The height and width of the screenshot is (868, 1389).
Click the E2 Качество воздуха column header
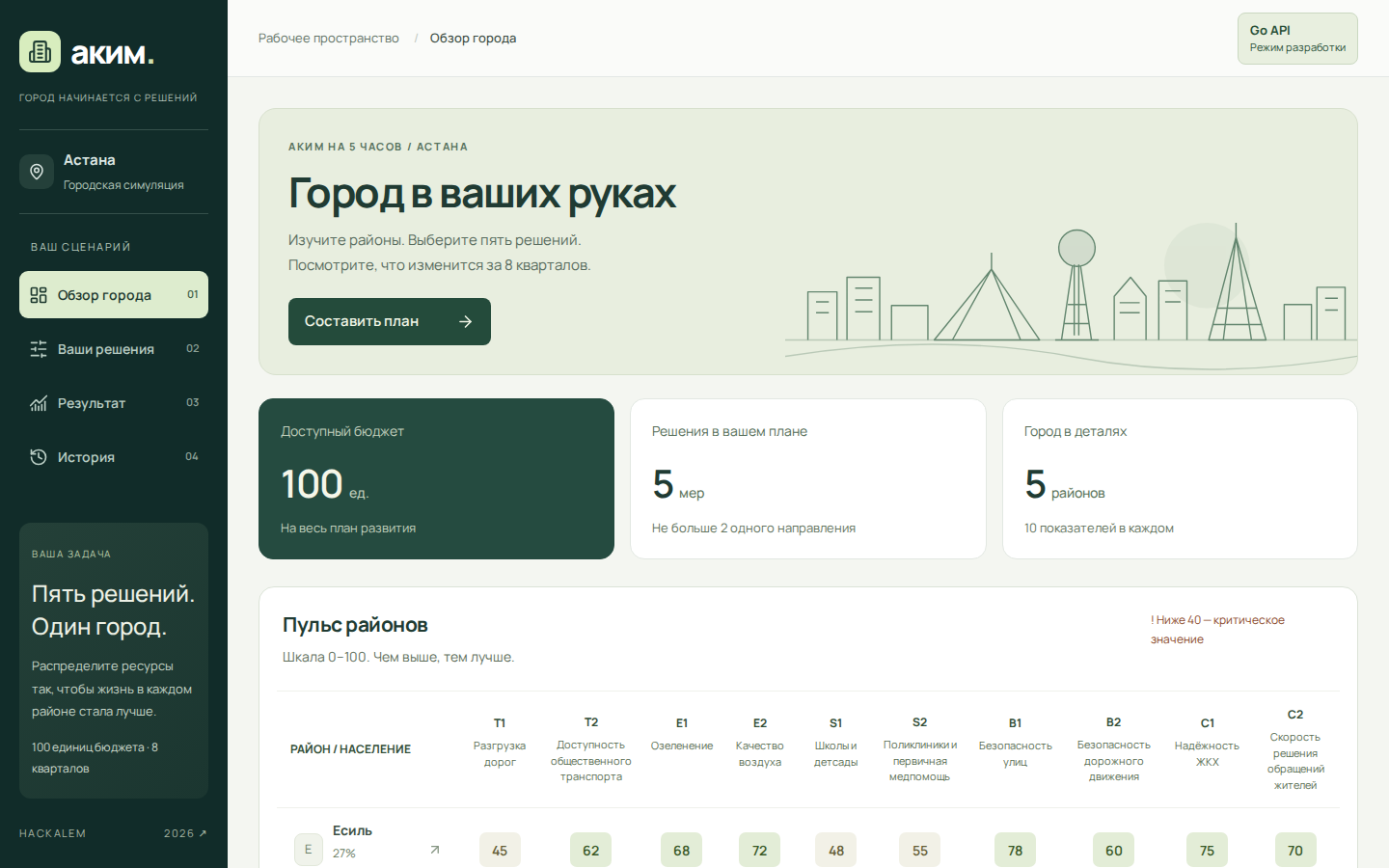(x=760, y=743)
